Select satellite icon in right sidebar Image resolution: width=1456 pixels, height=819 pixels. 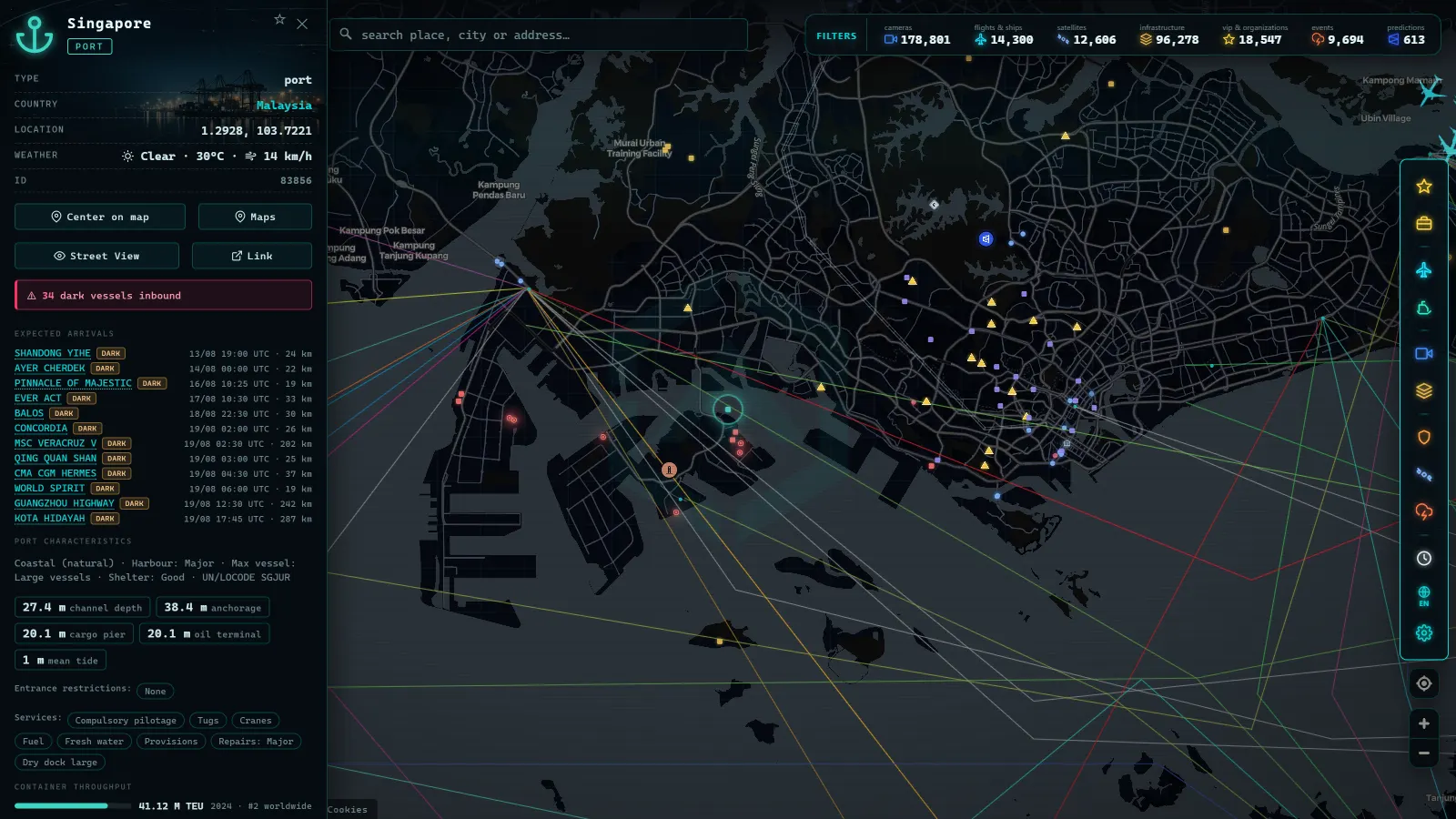[x=1424, y=474]
